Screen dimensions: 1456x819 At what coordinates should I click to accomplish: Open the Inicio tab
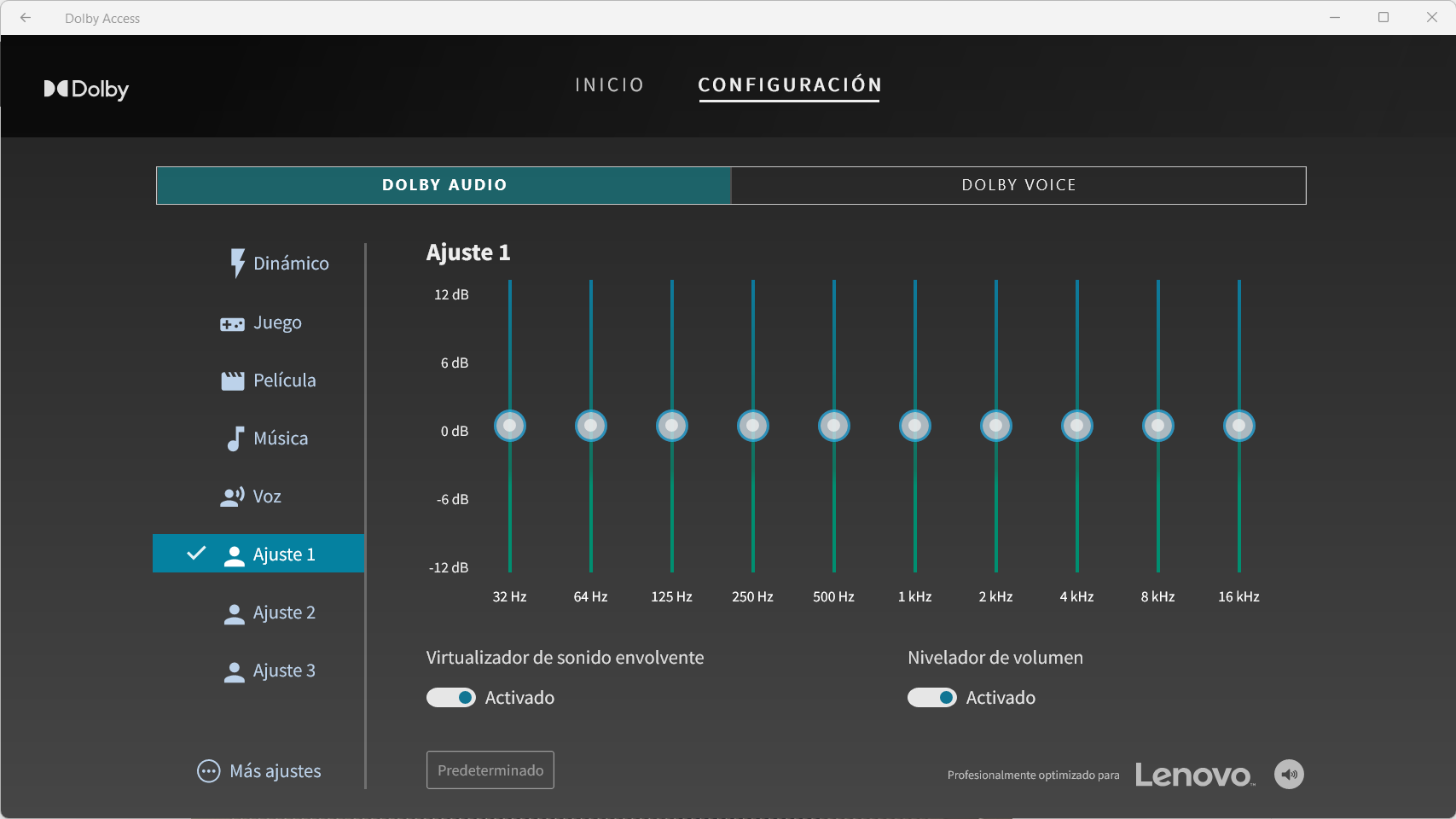[609, 85]
